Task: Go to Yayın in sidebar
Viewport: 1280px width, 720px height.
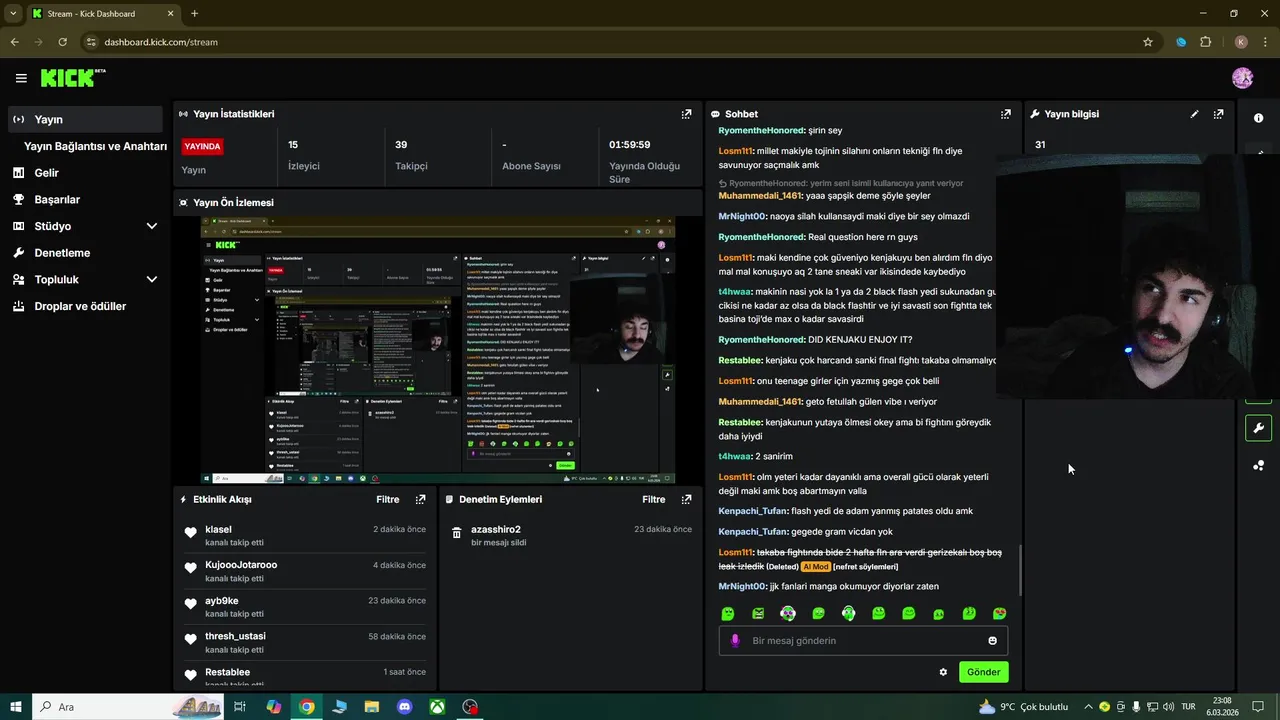Action: (84, 119)
